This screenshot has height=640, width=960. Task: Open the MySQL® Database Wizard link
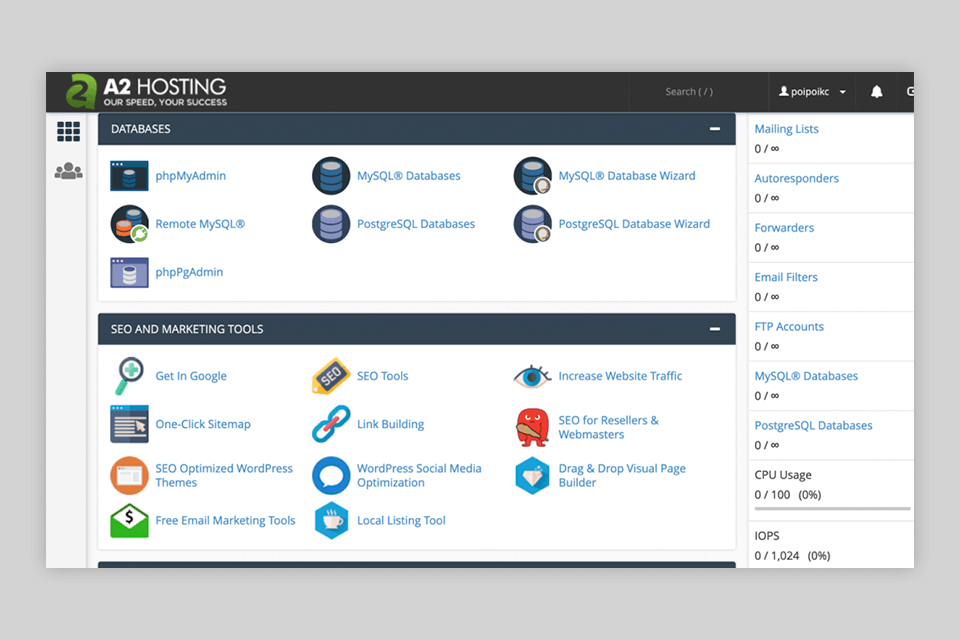[x=627, y=176]
